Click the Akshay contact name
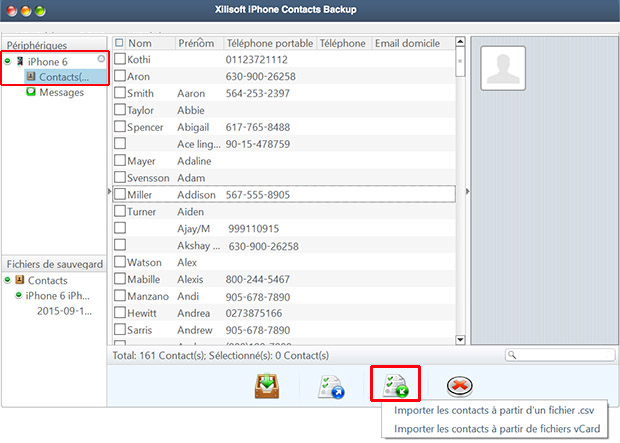Viewport: 620px width, 443px height. pos(198,246)
